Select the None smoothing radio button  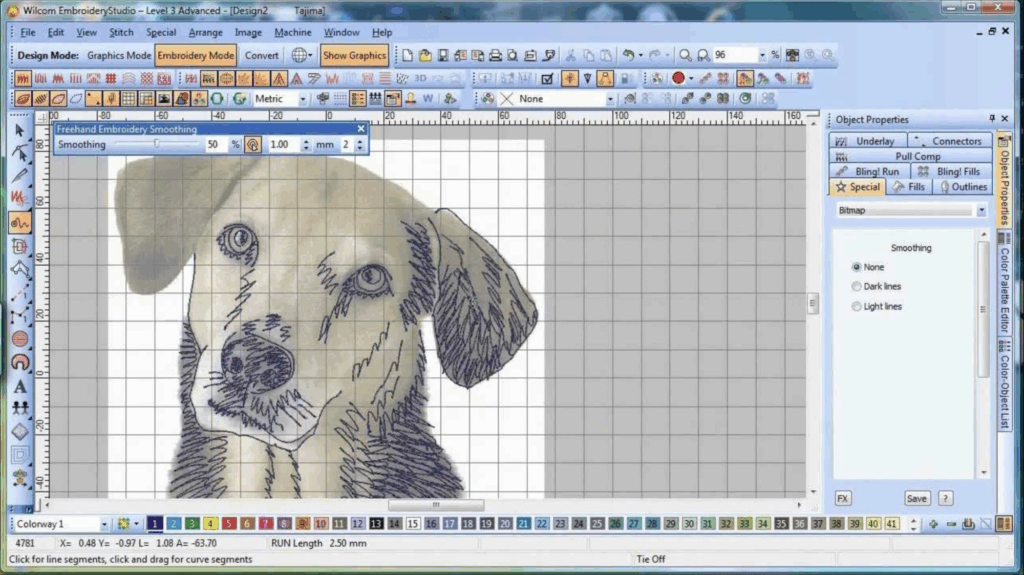click(856, 267)
